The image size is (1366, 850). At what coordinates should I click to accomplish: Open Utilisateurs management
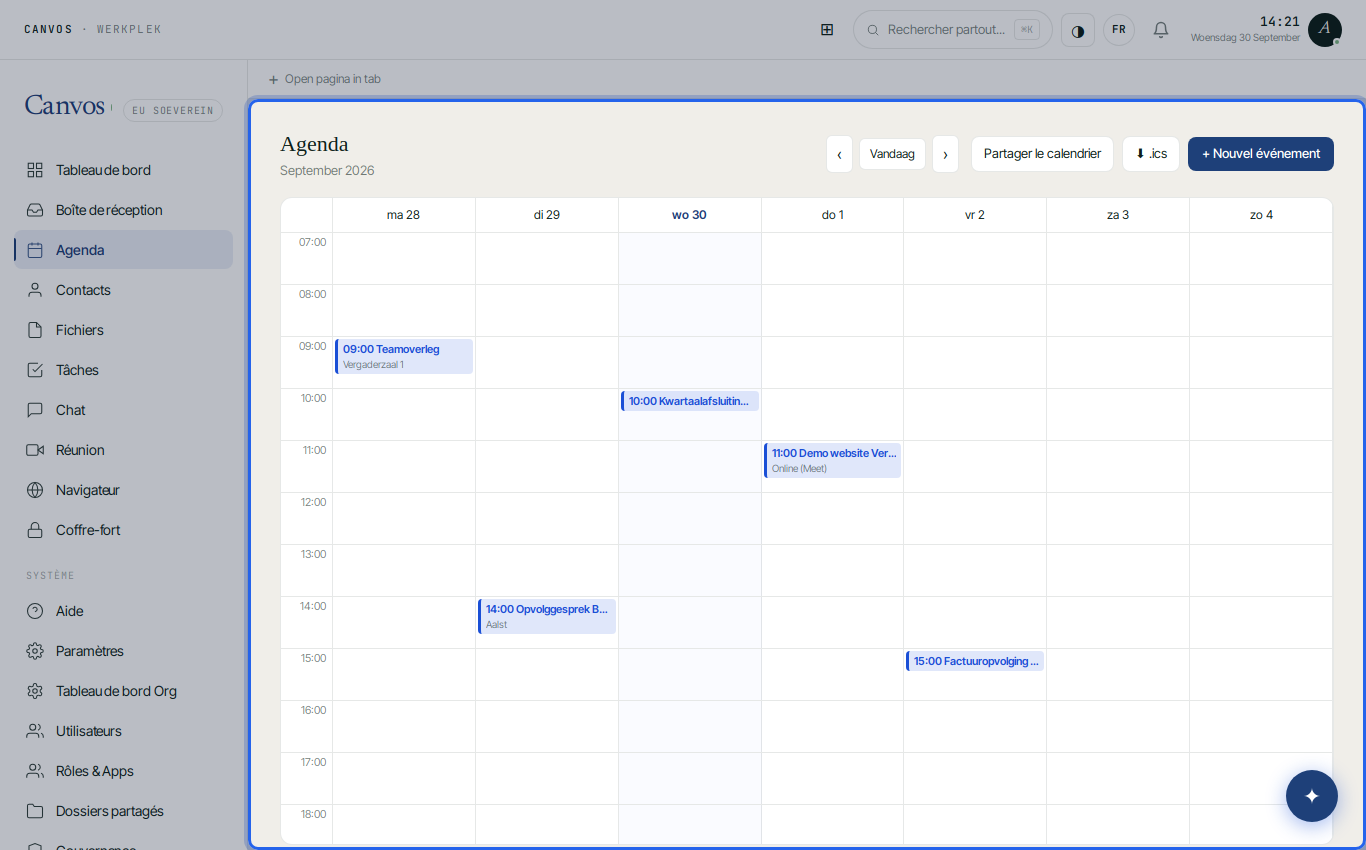(x=123, y=731)
